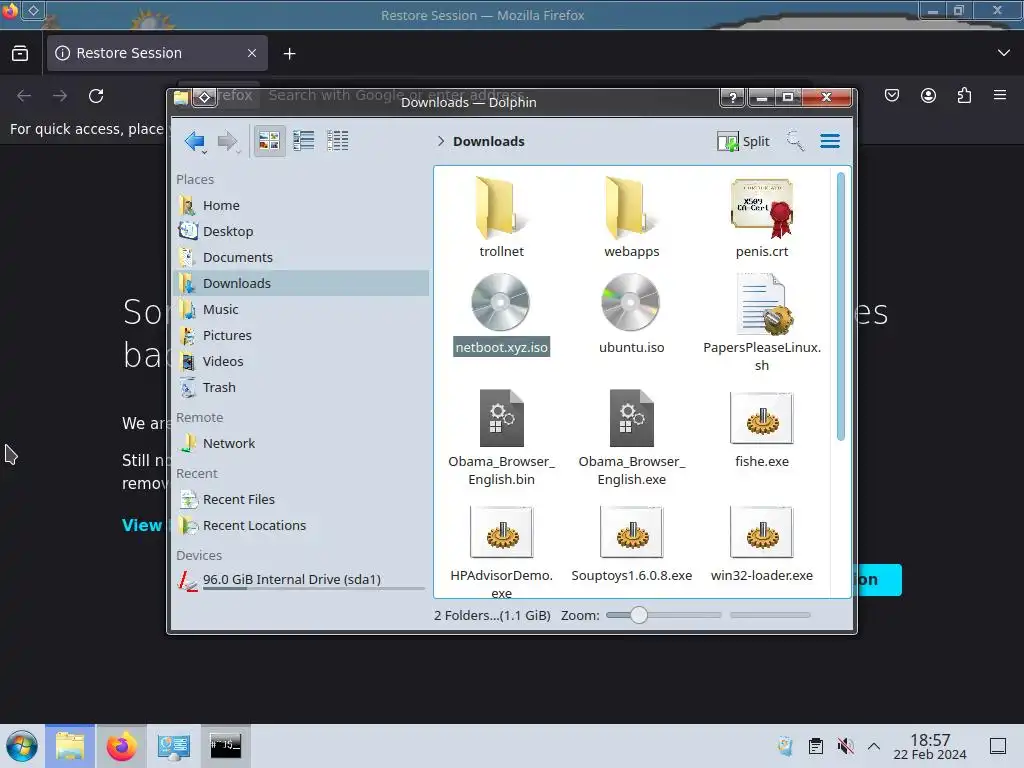This screenshot has height=768, width=1024.
Task: Expand Firefox list all tabs chevron
Action: tap(1004, 53)
